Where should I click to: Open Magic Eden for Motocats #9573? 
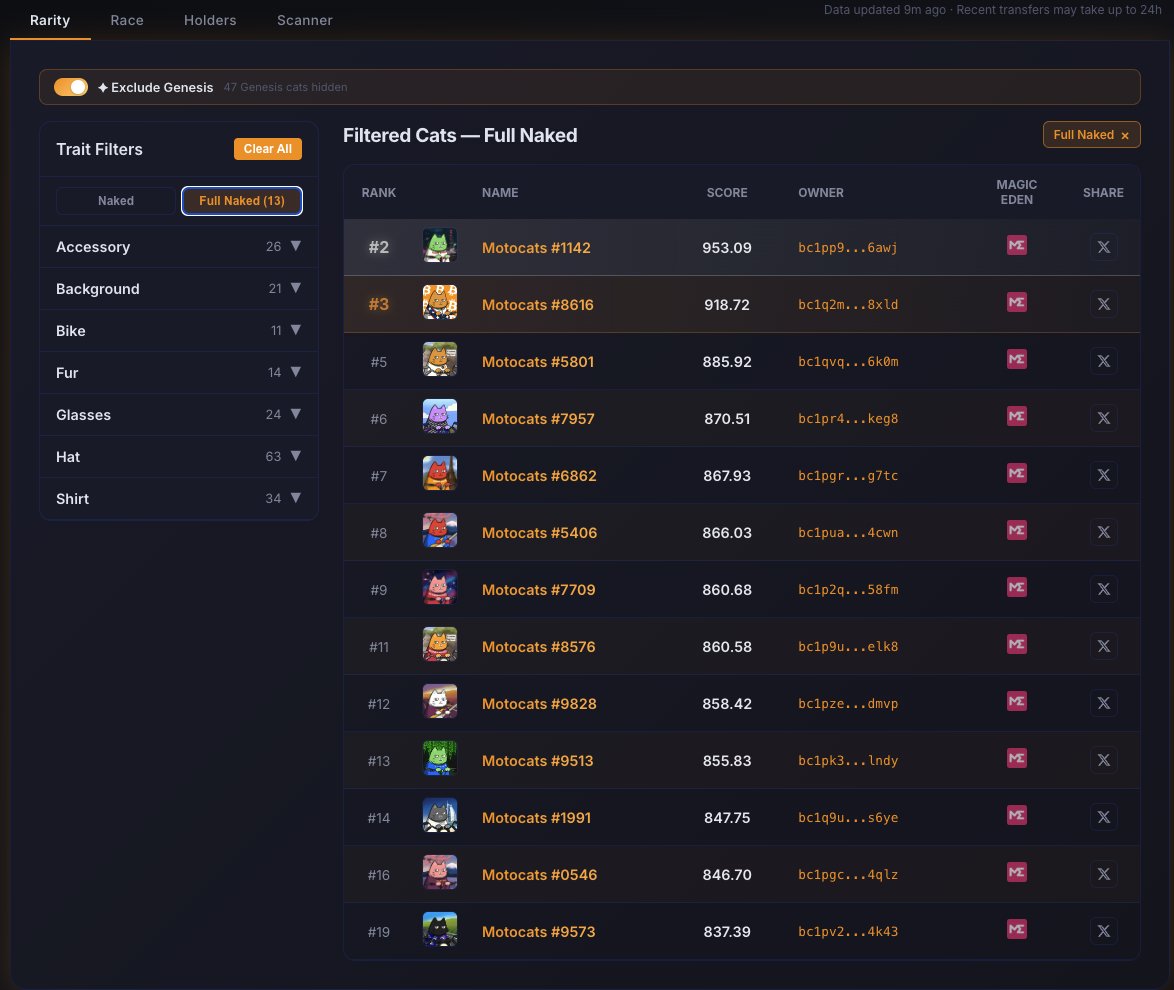pyautogui.click(x=1016, y=929)
